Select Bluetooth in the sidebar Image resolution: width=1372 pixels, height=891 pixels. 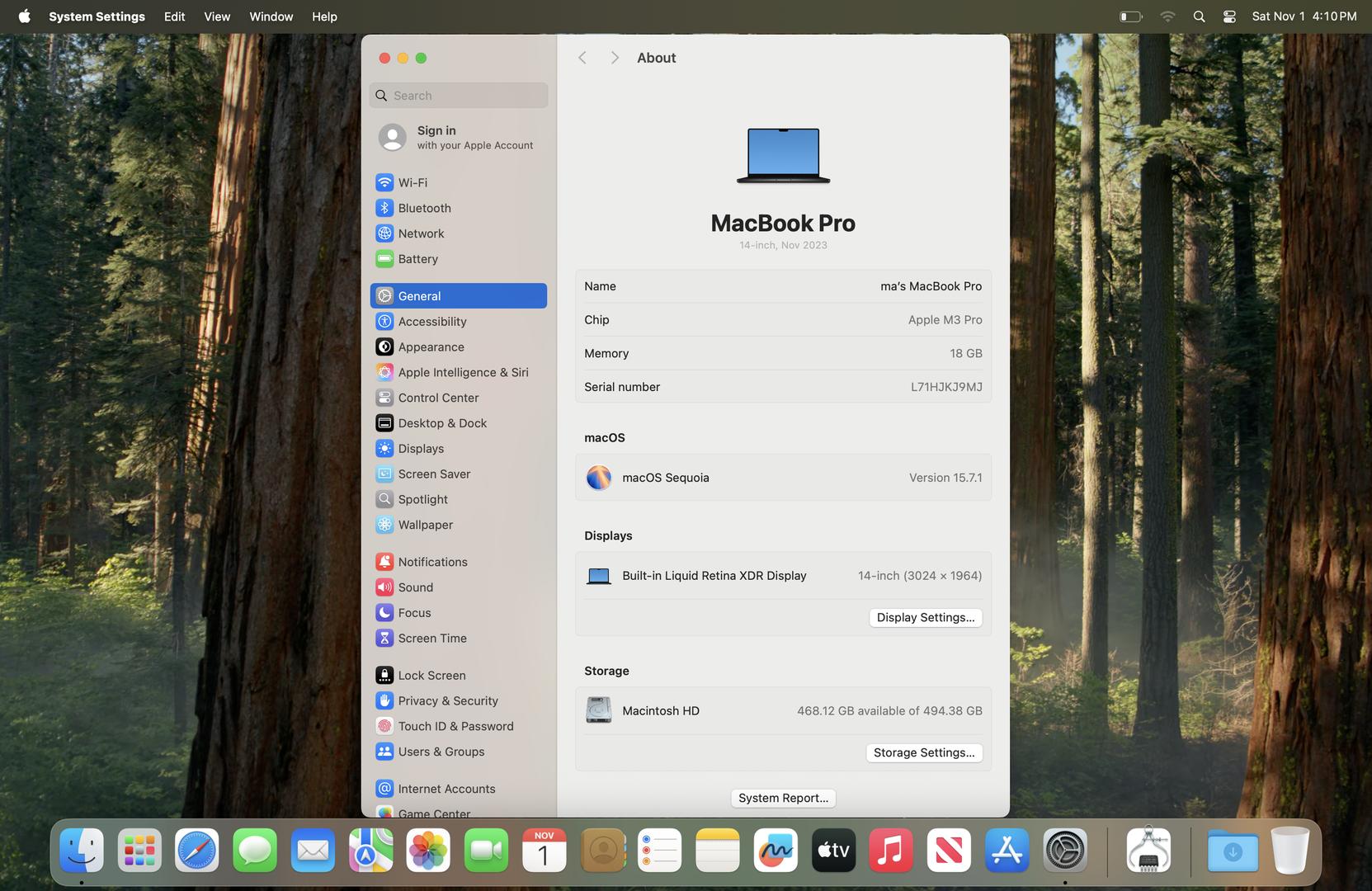pos(424,208)
